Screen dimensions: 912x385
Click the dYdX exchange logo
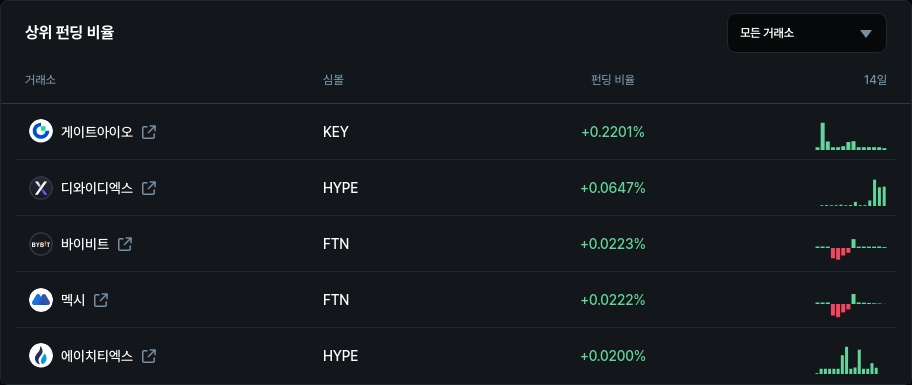[x=41, y=187]
